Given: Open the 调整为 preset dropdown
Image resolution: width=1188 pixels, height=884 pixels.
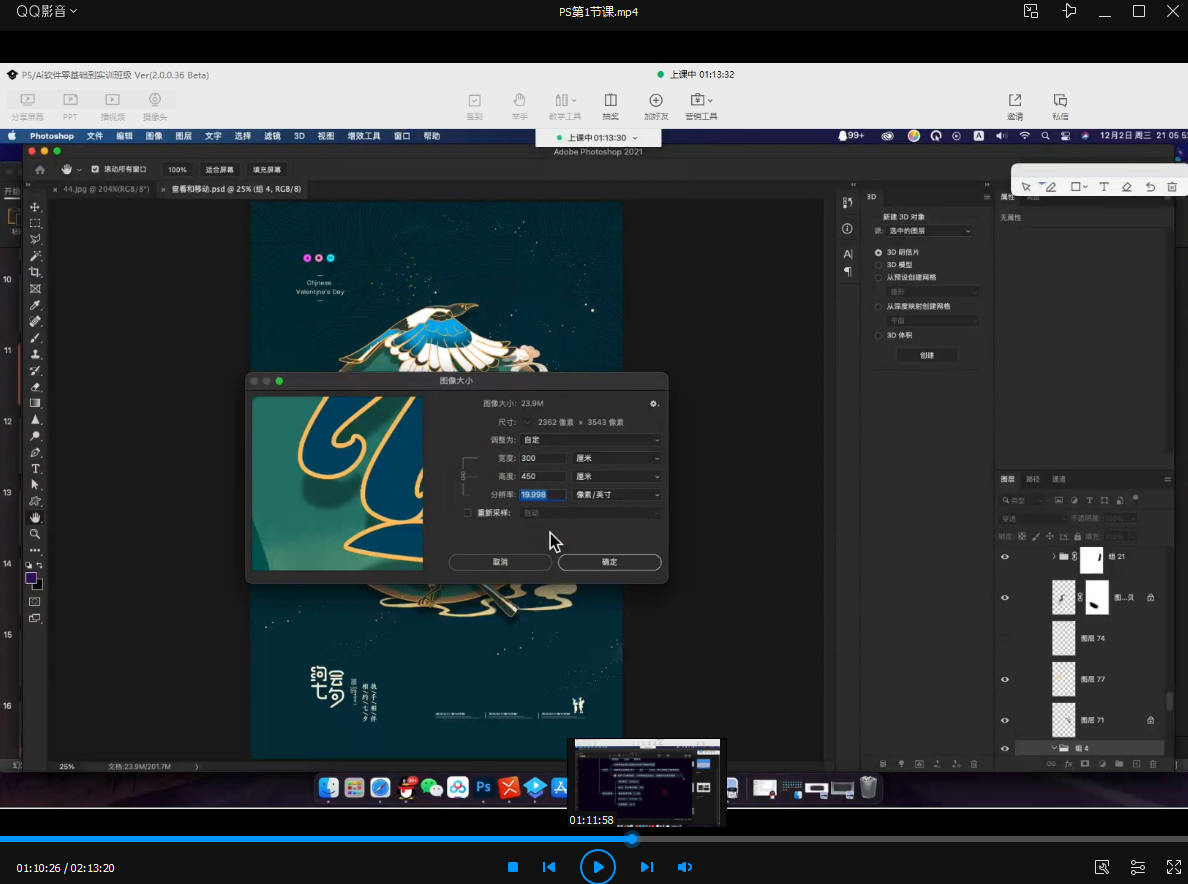Looking at the screenshot, I should [590, 440].
